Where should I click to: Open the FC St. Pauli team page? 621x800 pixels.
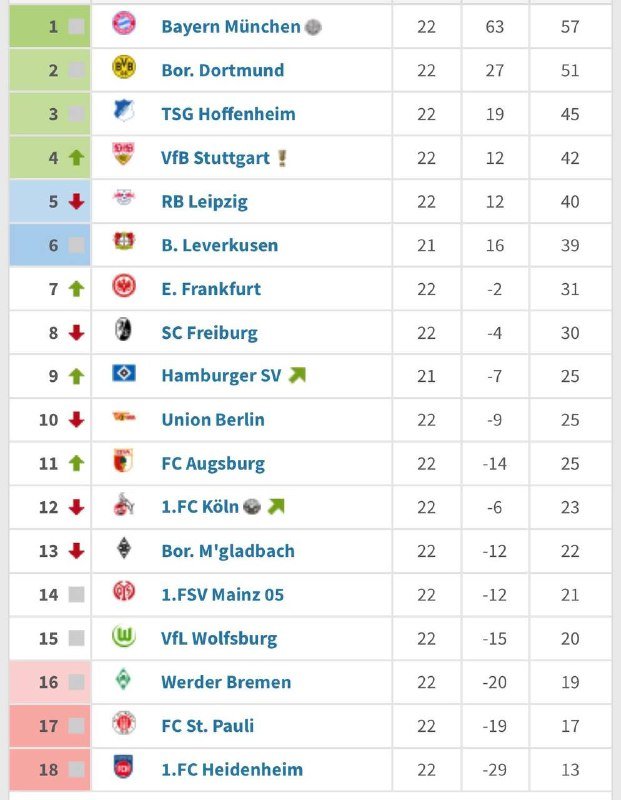click(x=207, y=726)
